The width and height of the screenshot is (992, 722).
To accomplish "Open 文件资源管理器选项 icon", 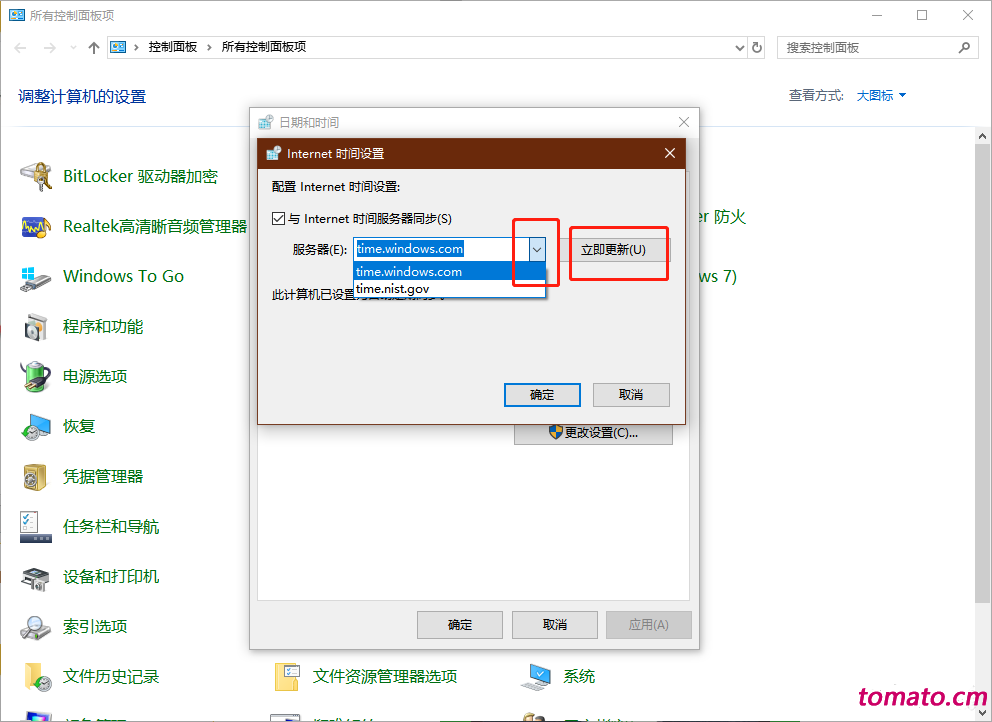I will click(x=287, y=676).
